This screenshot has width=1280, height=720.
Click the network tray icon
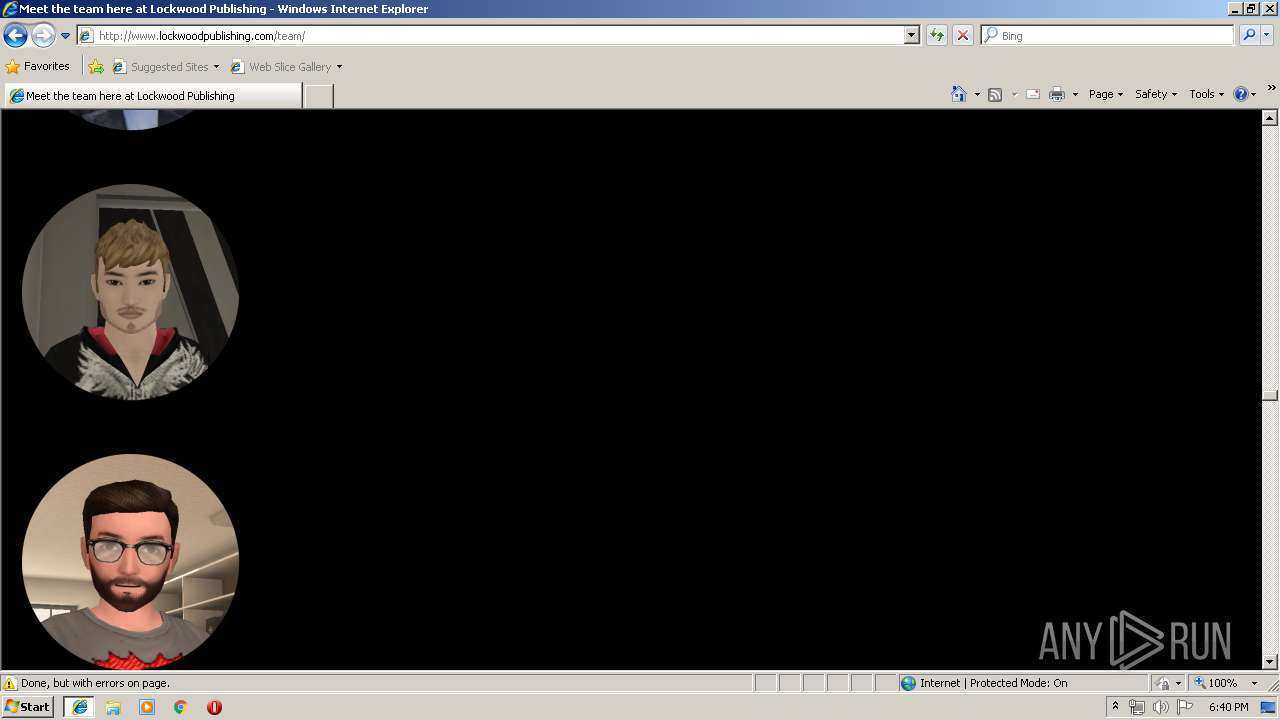pos(1137,707)
